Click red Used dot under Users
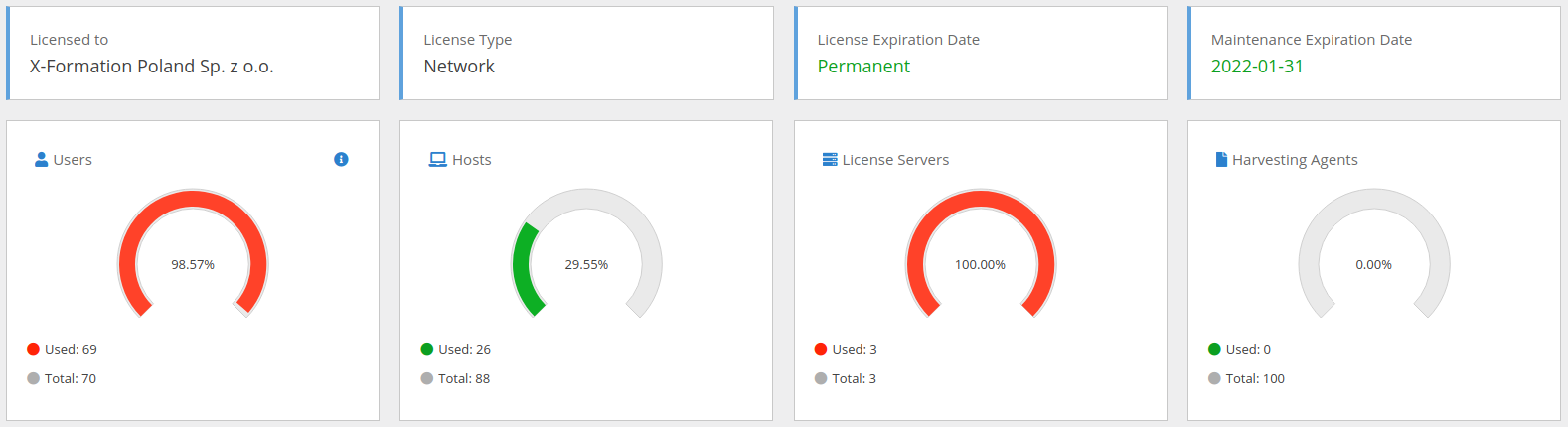This screenshot has width=1568, height=427. [x=33, y=349]
